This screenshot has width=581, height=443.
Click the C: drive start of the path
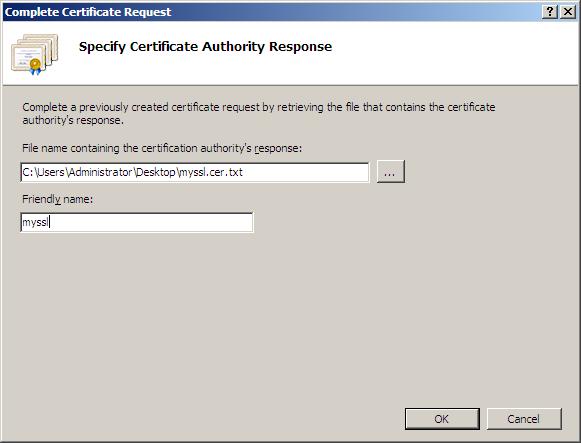click(28, 172)
